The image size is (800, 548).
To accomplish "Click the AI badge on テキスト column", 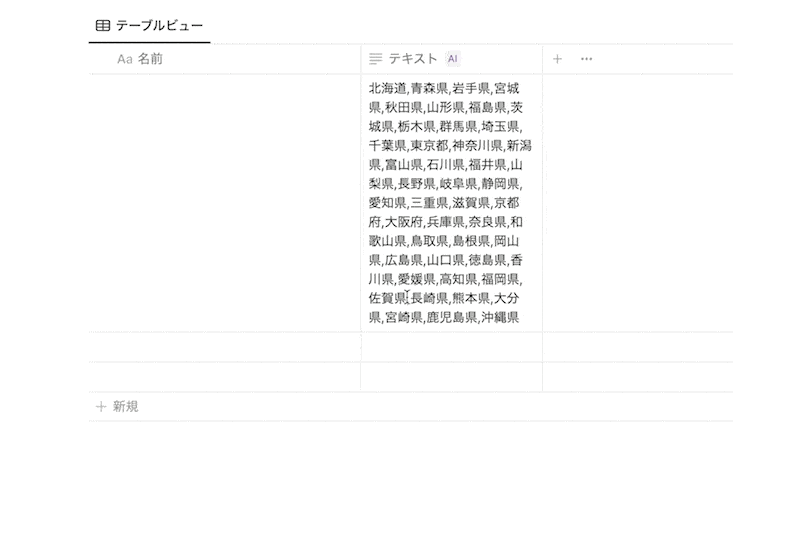I will pyautogui.click(x=453, y=59).
